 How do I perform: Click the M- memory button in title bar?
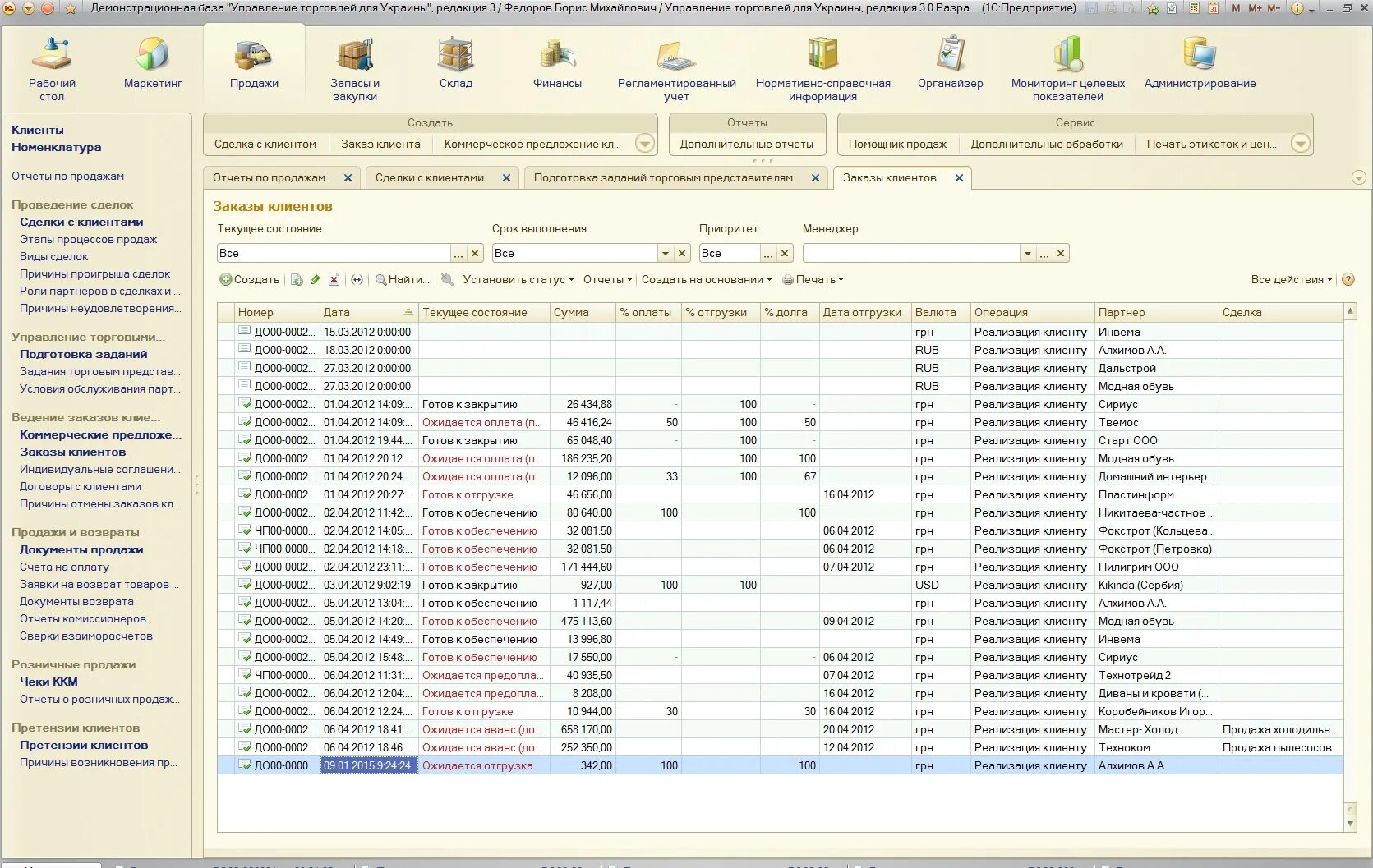tap(1274, 8)
